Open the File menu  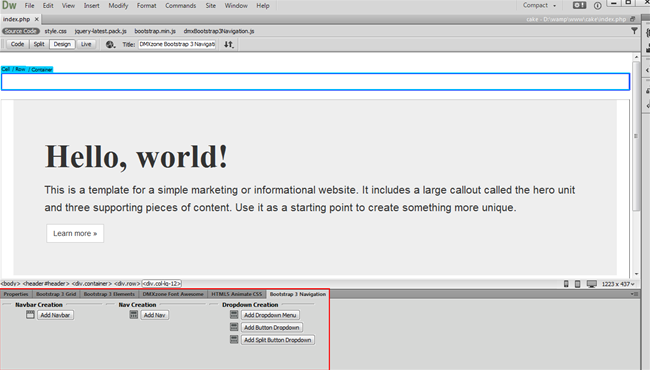pyautogui.click(x=29, y=6)
